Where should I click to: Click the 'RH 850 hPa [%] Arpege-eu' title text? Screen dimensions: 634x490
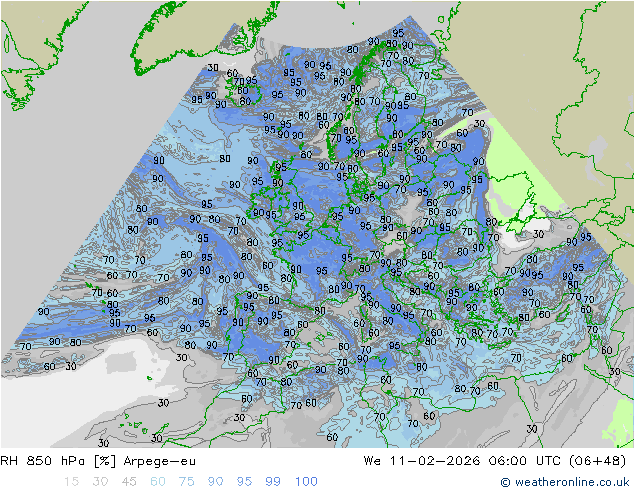98,461
